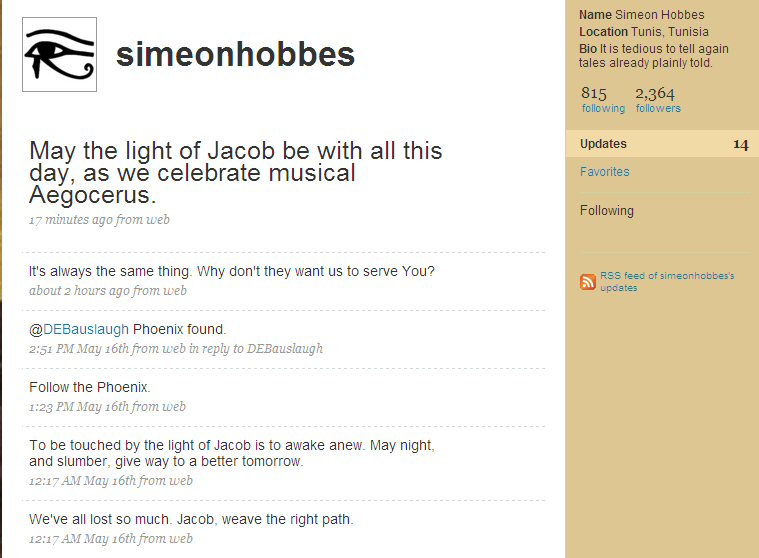Expand the Following section in sidebar
759x558 pixels.
(607, 211)
